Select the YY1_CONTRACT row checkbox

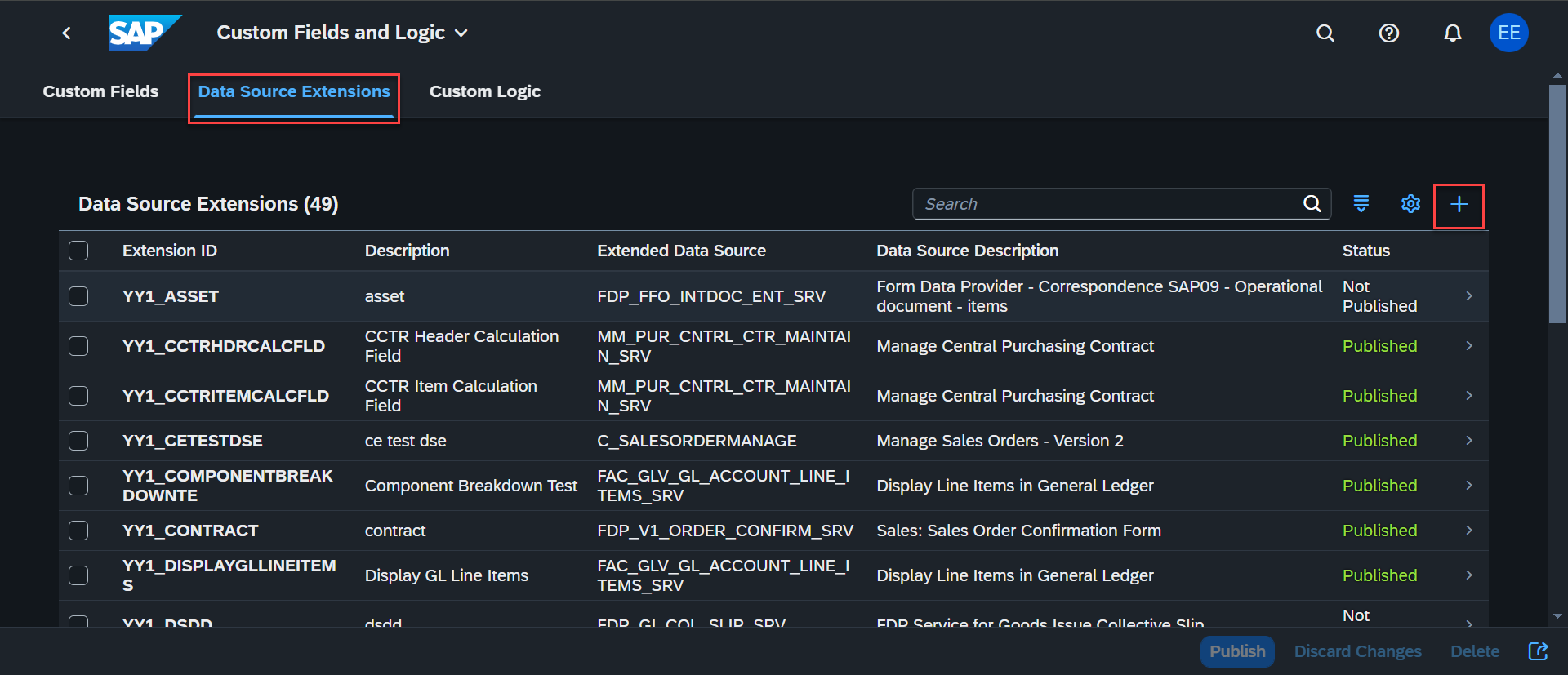[x=78, y=531]
